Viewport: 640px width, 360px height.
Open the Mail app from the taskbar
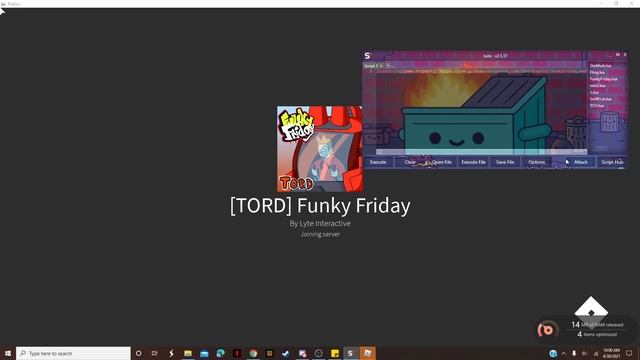(204, 353)
